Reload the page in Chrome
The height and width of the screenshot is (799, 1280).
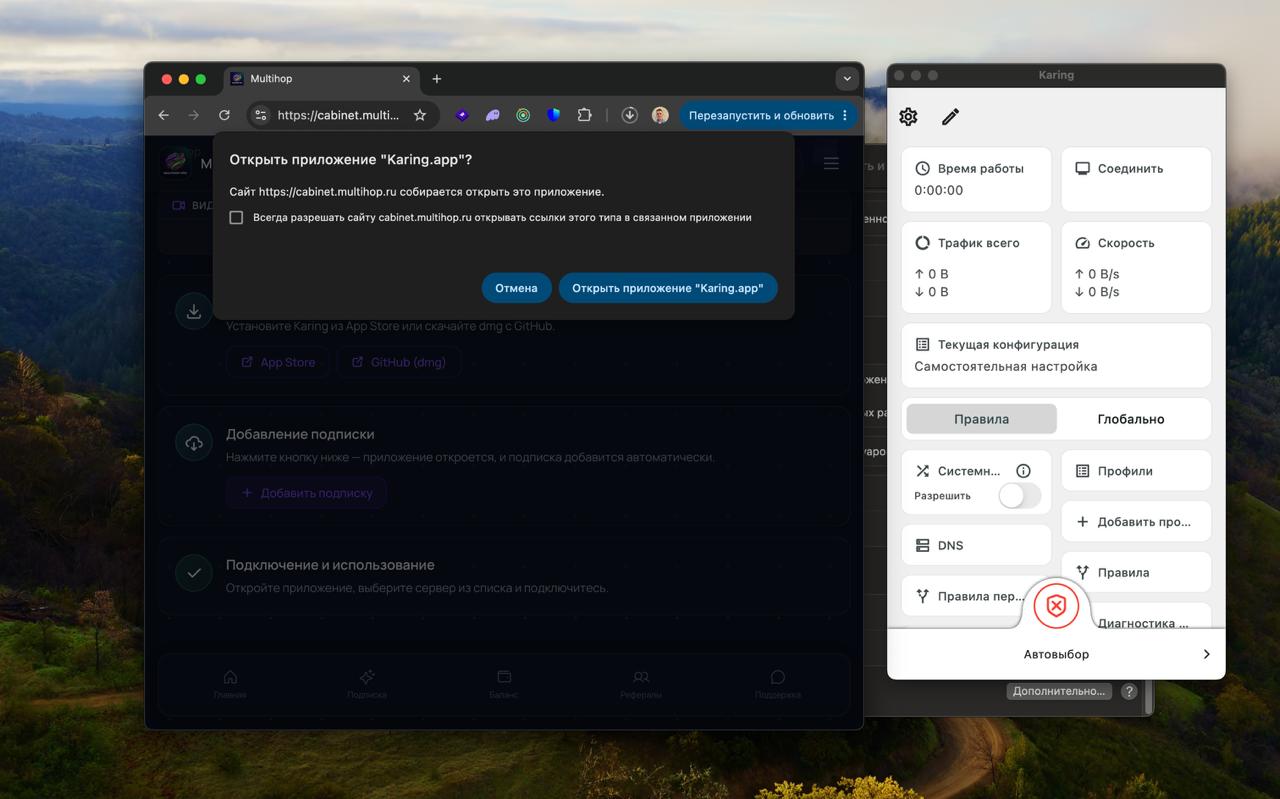(x=224, y=116)
